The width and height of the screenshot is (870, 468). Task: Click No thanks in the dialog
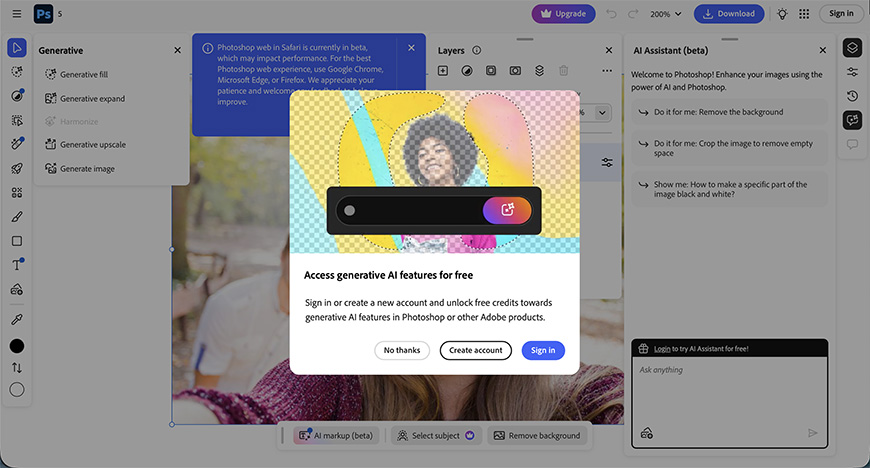click(x=402, y=350)
